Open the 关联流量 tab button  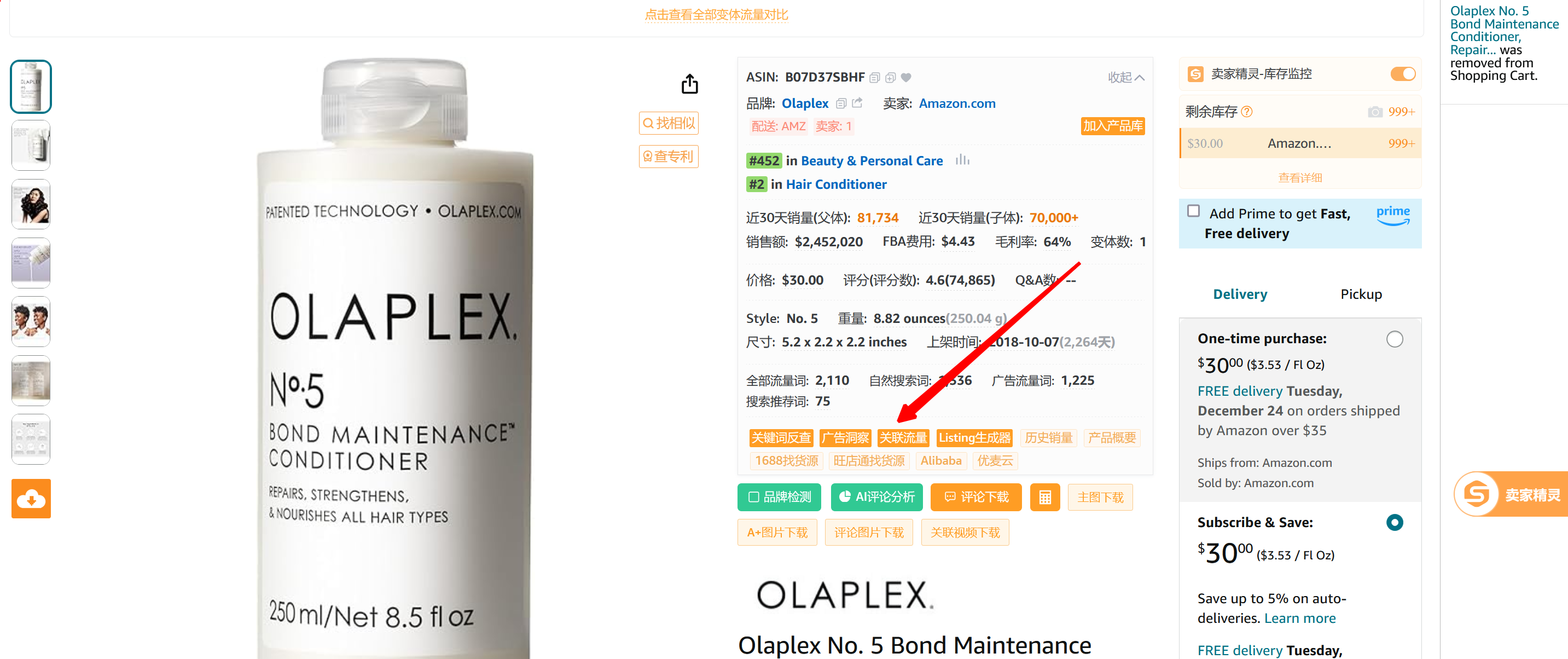pyautogui.click(x=903, y=437)
